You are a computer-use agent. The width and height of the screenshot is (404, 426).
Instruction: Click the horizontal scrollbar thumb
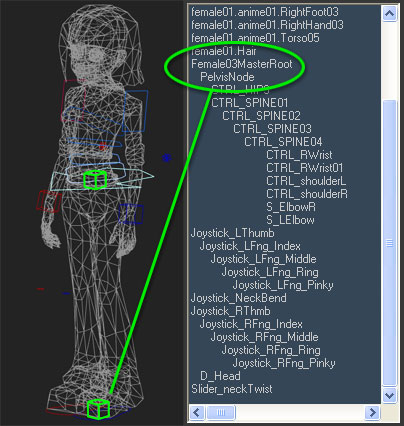pos(221,412)
